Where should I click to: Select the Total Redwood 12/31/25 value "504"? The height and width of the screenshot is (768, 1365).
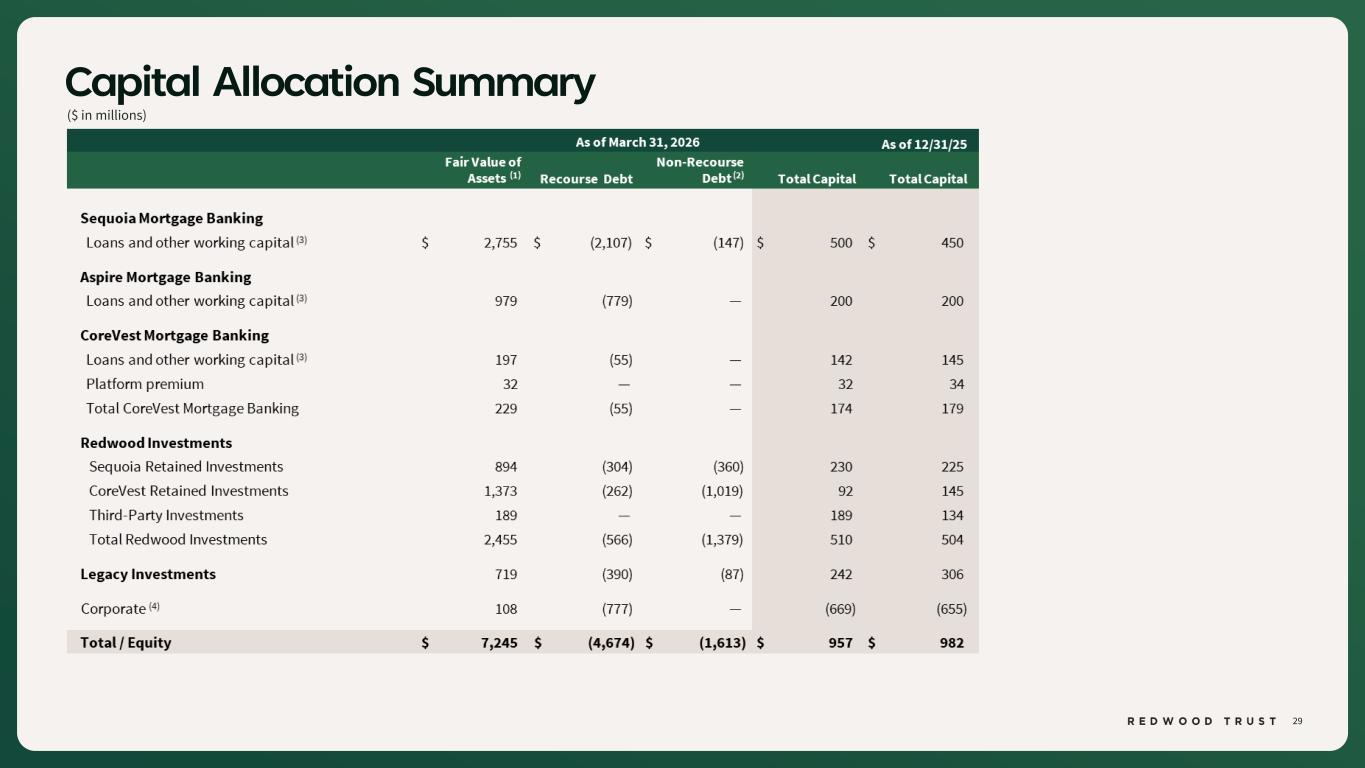coord(952,540)
